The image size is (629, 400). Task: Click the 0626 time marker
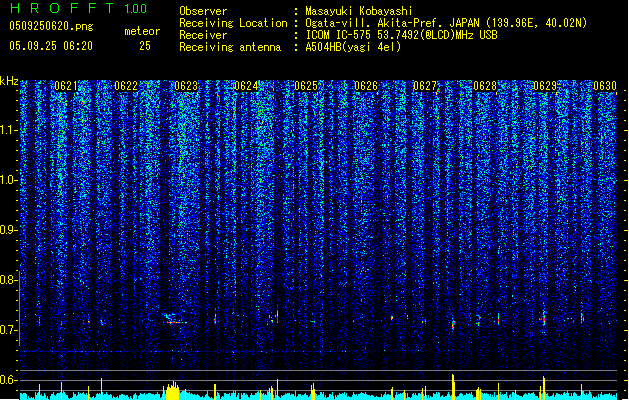pos(366,86)
